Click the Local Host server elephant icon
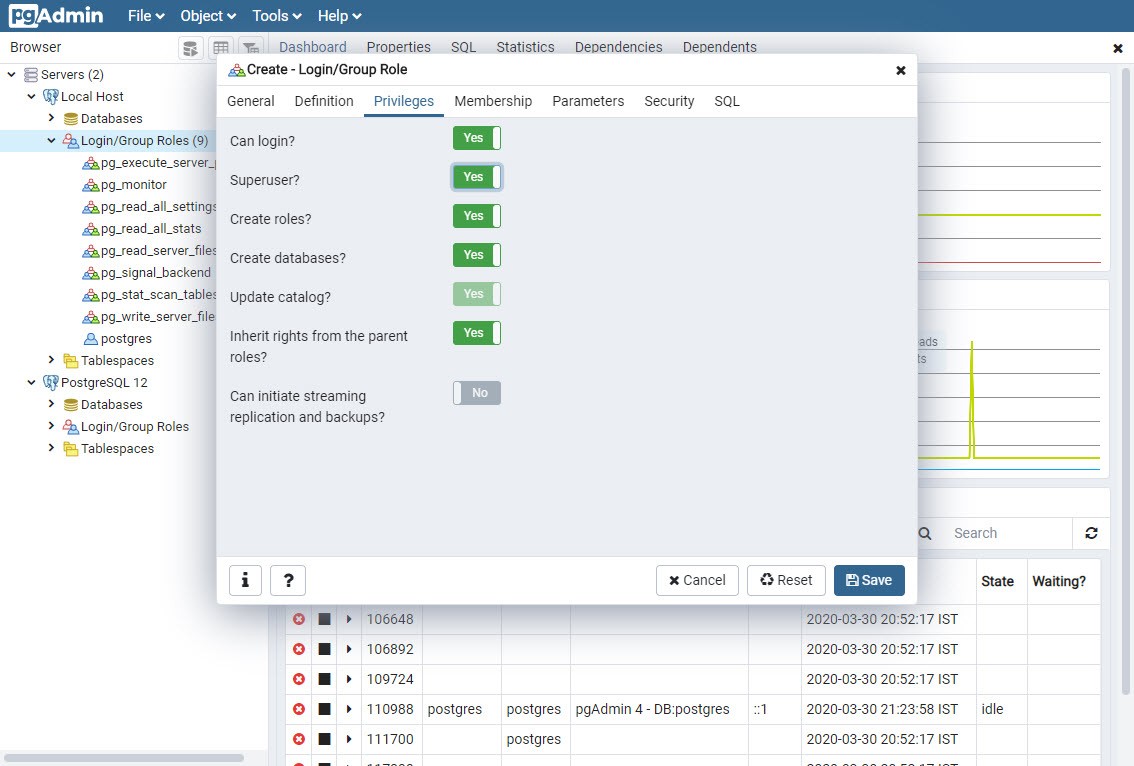This screenshot has width=1134, height=766. (x=51, y=96)
